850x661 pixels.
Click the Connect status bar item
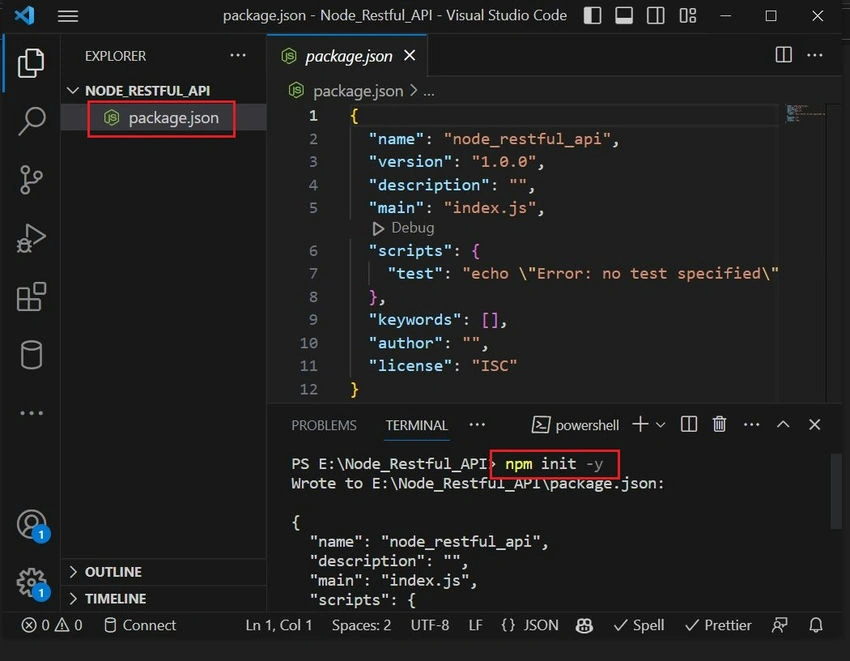(140, 625)
